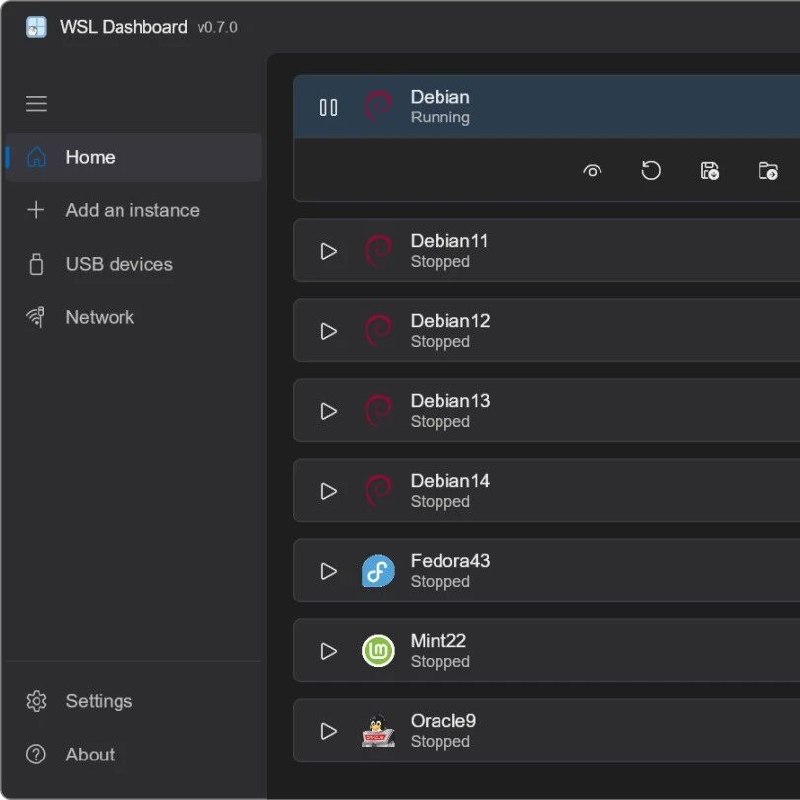Viewport: 800px width, 800px height.
Task: Click the folder arrow icon for Debian
Action: (768, 170)
